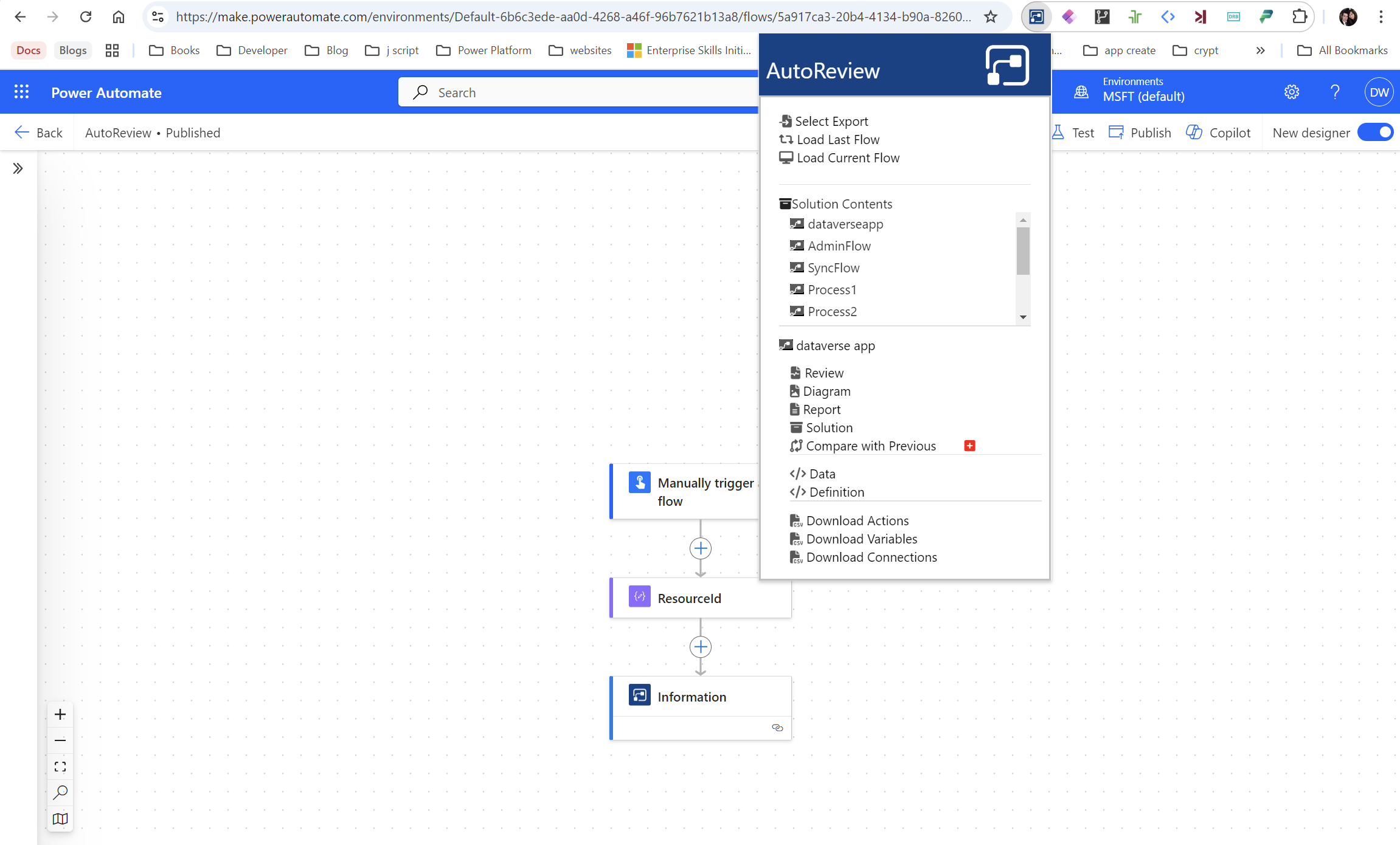Click the AutoReview extension icon in toolbar
This screenshot has height=845, width=1400.
[1036, 17]
